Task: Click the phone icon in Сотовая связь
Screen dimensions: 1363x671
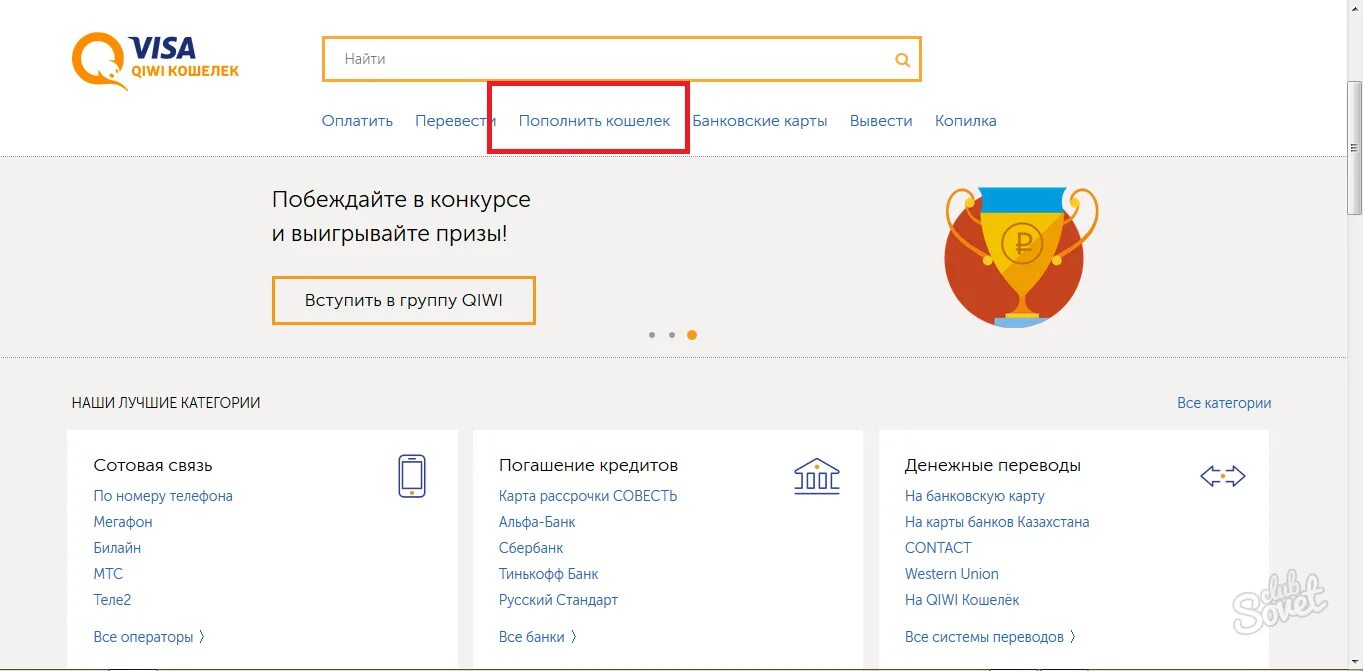Action: point(412,476)
